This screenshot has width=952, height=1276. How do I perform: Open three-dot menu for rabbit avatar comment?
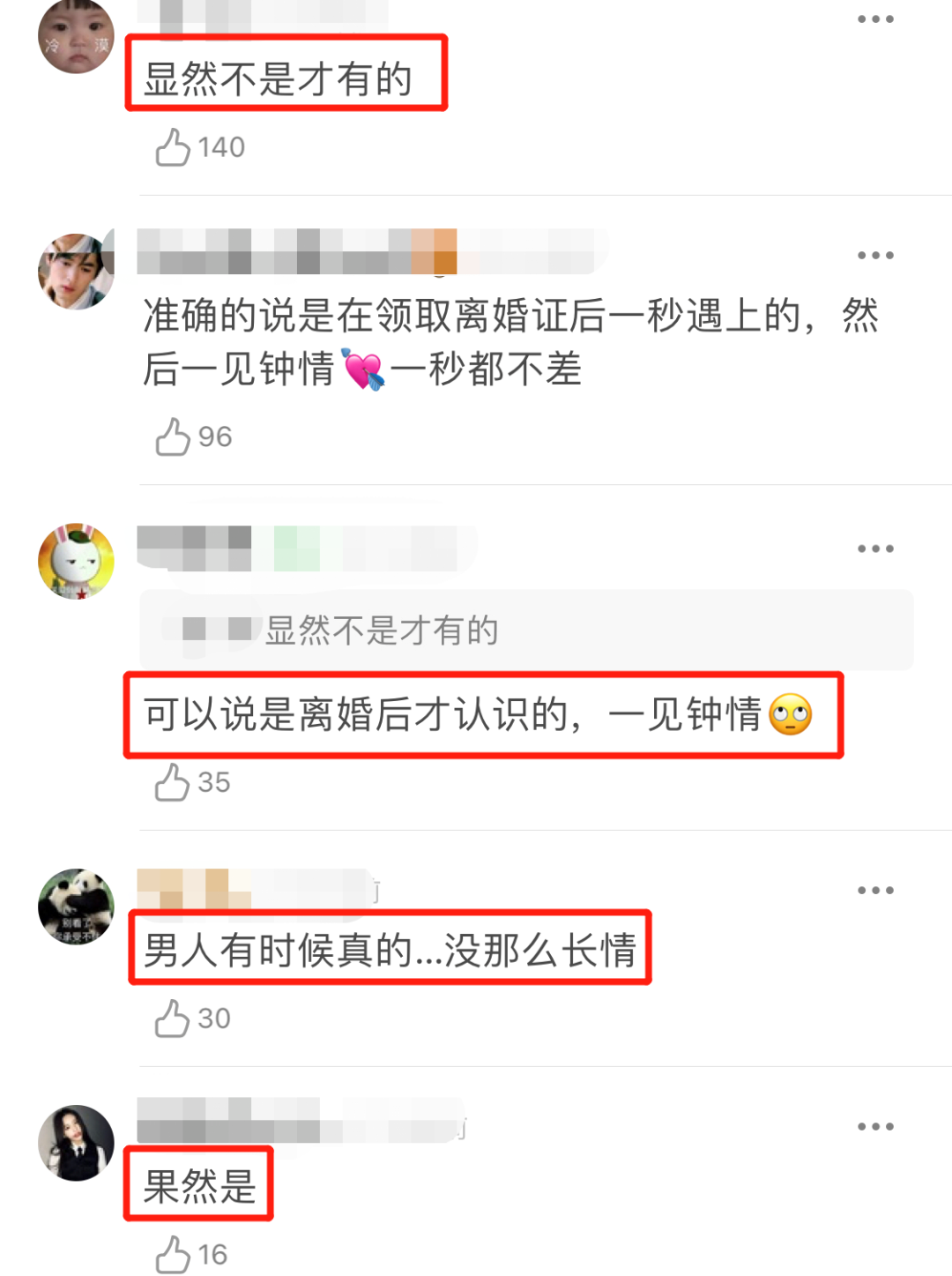(x=875, y=548)
